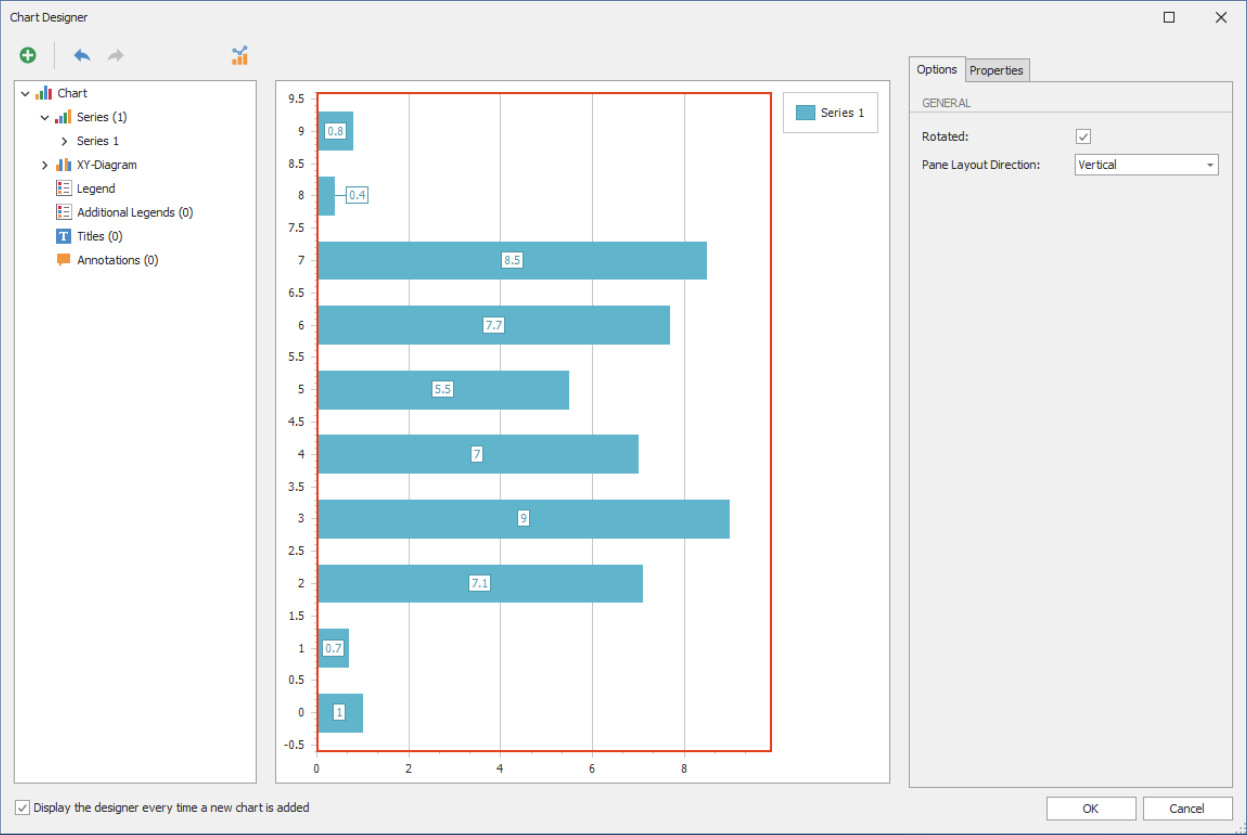Expand the XY-Diagram tree node

click(x=44, y=165)
